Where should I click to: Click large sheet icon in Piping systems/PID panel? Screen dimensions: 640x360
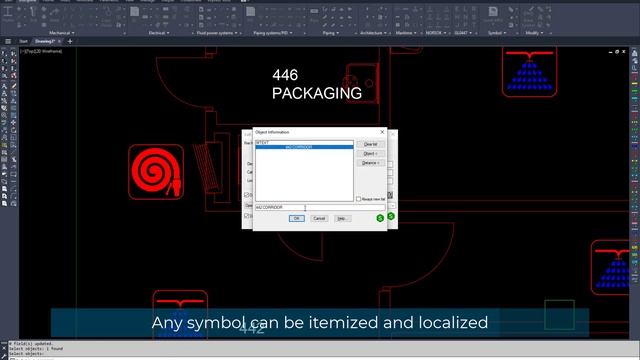point(251,12)
